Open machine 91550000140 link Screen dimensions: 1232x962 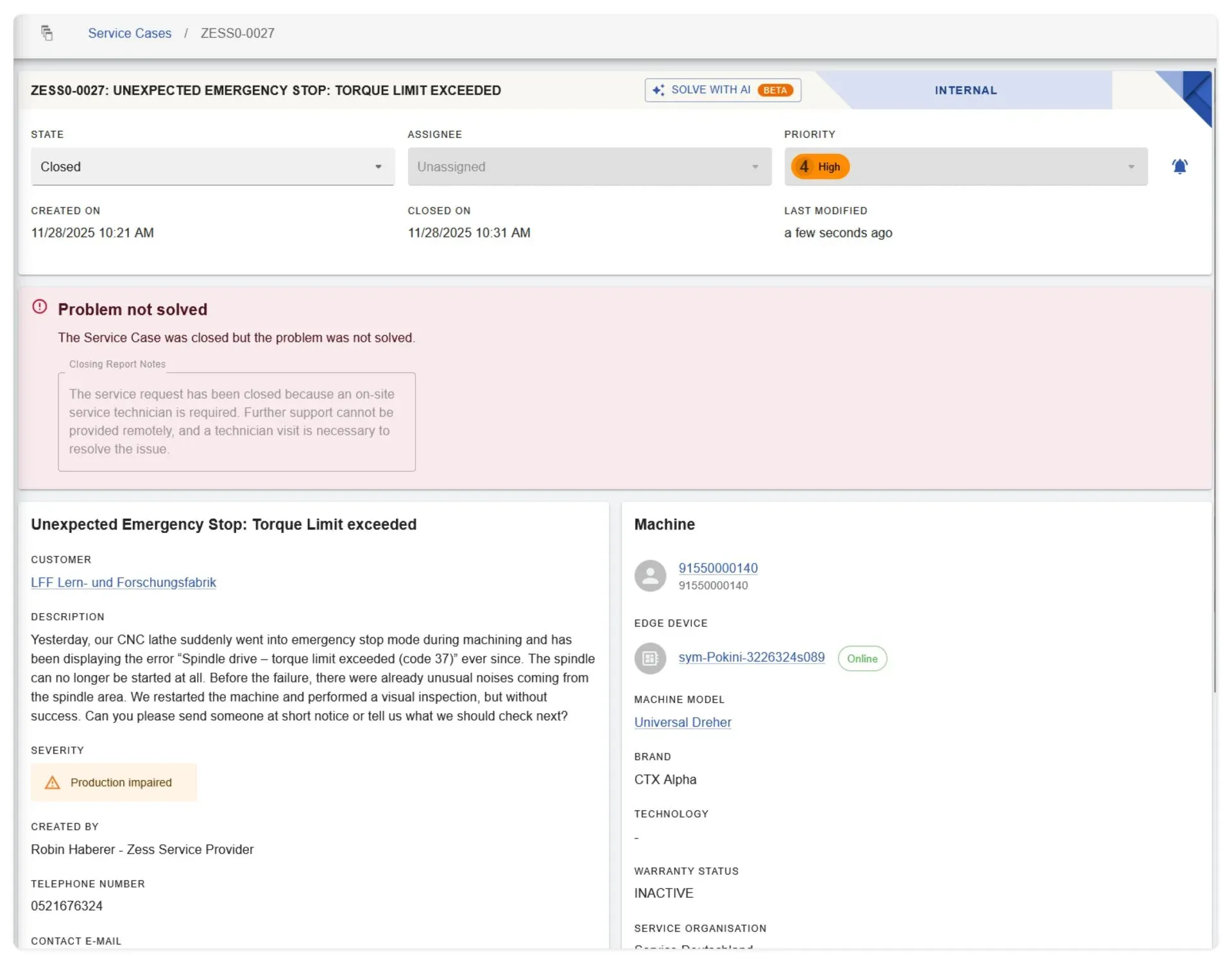point(718,568)
